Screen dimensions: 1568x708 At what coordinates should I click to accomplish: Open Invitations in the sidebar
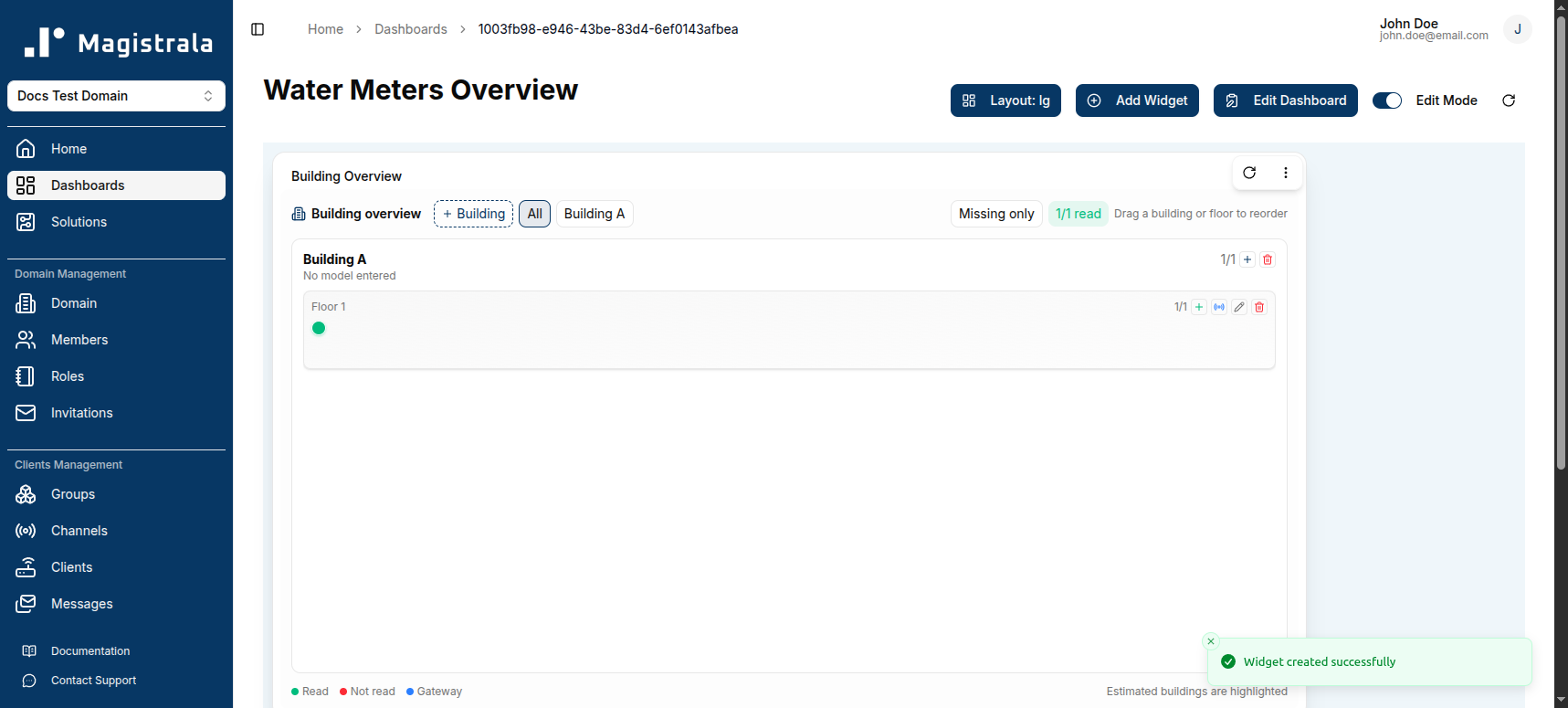pos(116,413)
